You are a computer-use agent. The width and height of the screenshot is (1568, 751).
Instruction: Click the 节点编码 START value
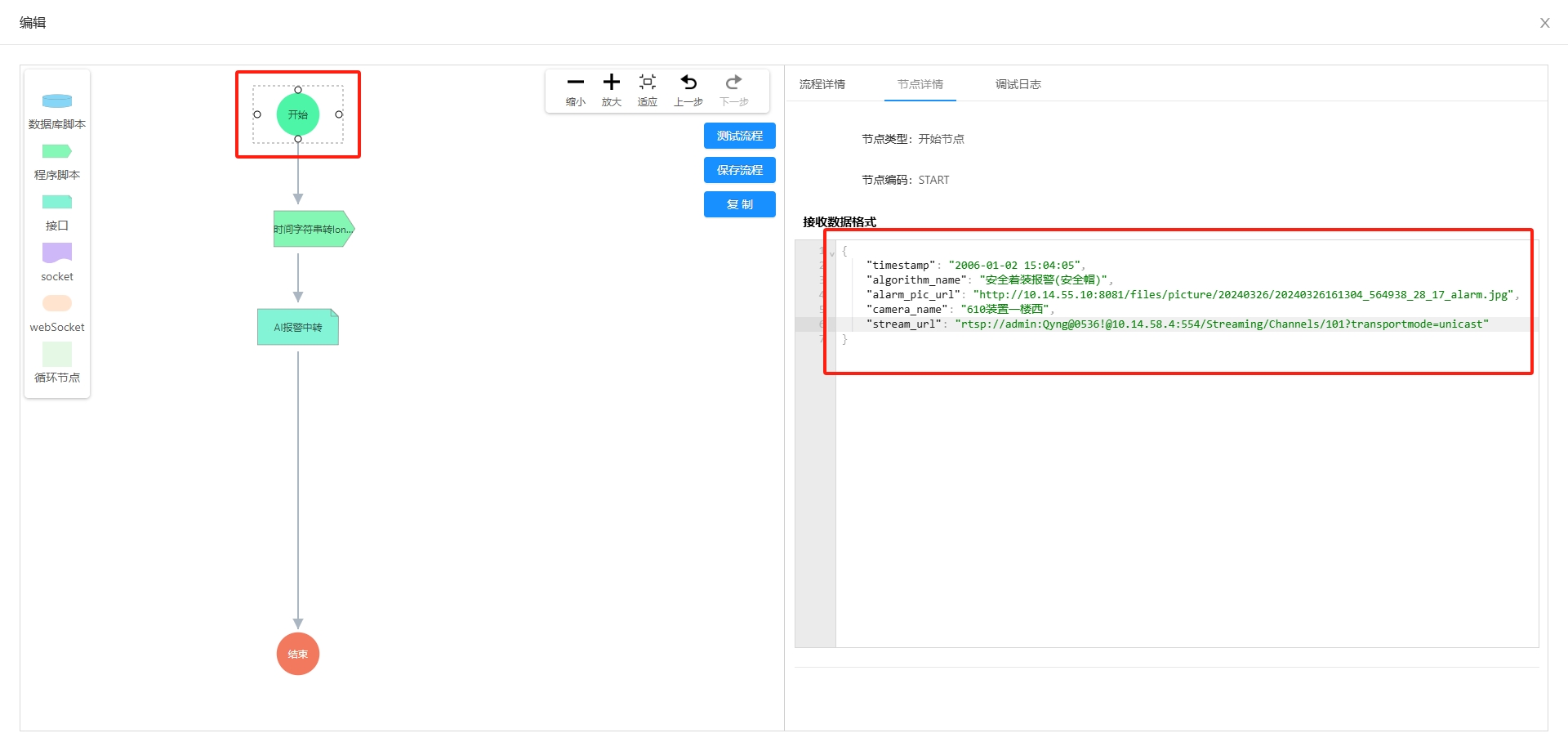coord(933,180)
